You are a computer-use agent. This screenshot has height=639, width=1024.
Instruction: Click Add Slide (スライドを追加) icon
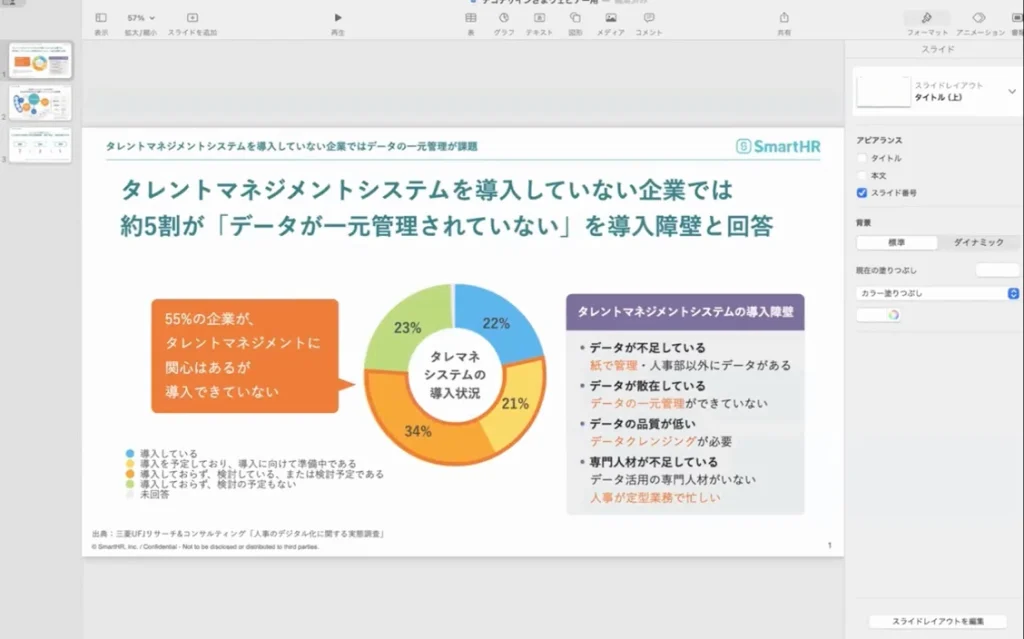click(193, 18)
